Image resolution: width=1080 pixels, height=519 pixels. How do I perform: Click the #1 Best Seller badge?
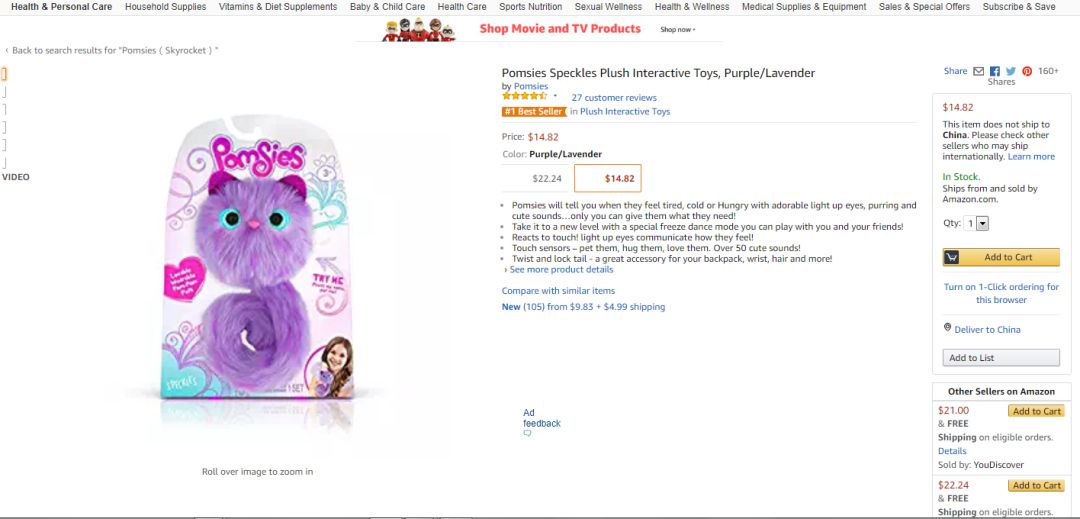point(533,112)
